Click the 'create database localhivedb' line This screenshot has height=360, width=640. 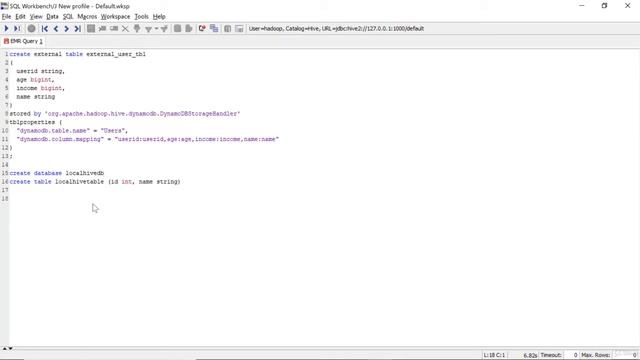pos(57,173)
